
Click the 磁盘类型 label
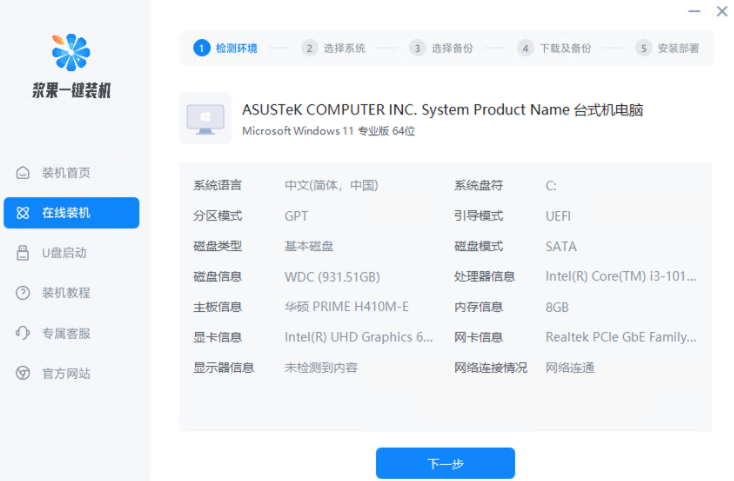click(x=218, y=246)
